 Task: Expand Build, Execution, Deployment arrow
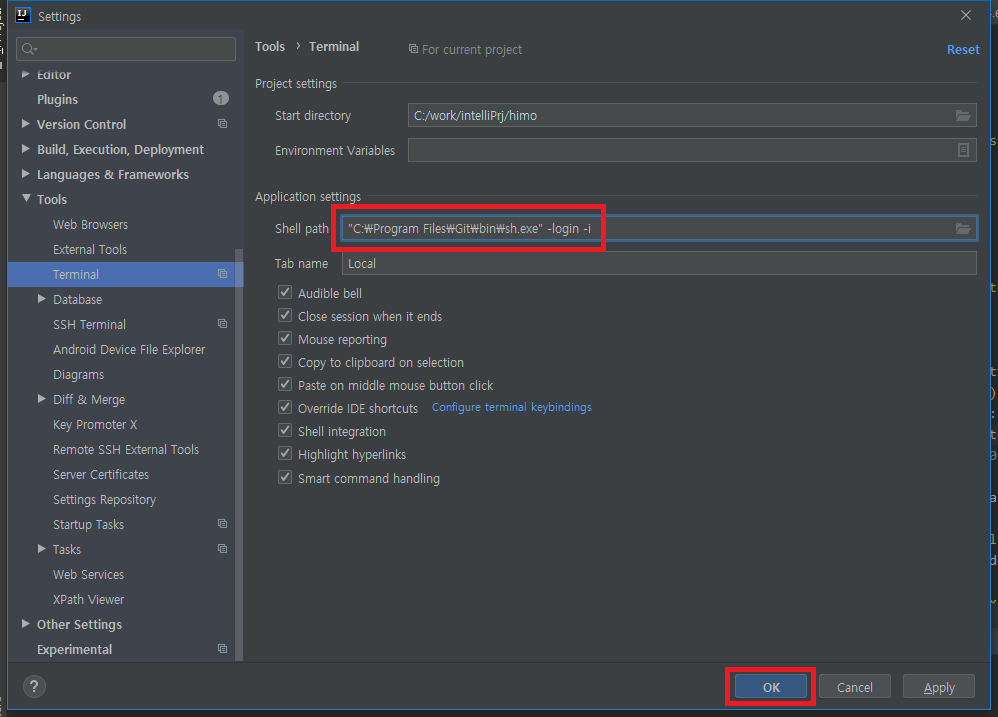click(x=25, y=149)
